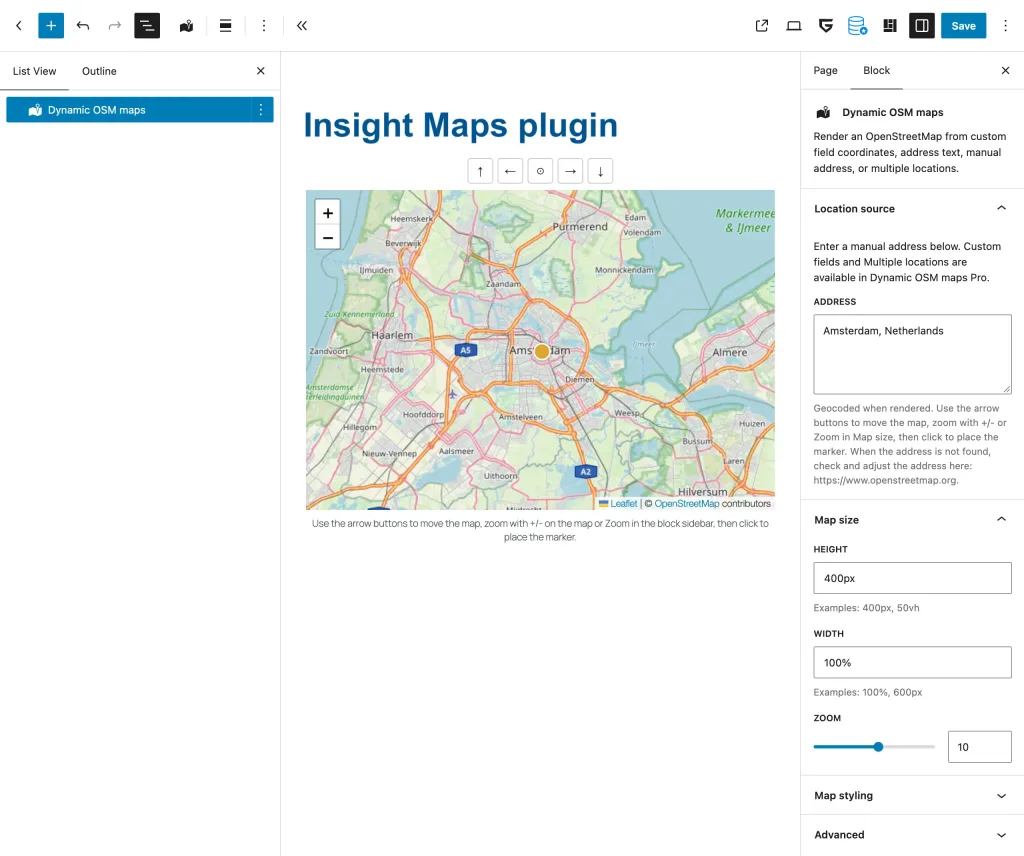
Task: Open the OpenStreetMap attribution link
Action: click(686, 503)
